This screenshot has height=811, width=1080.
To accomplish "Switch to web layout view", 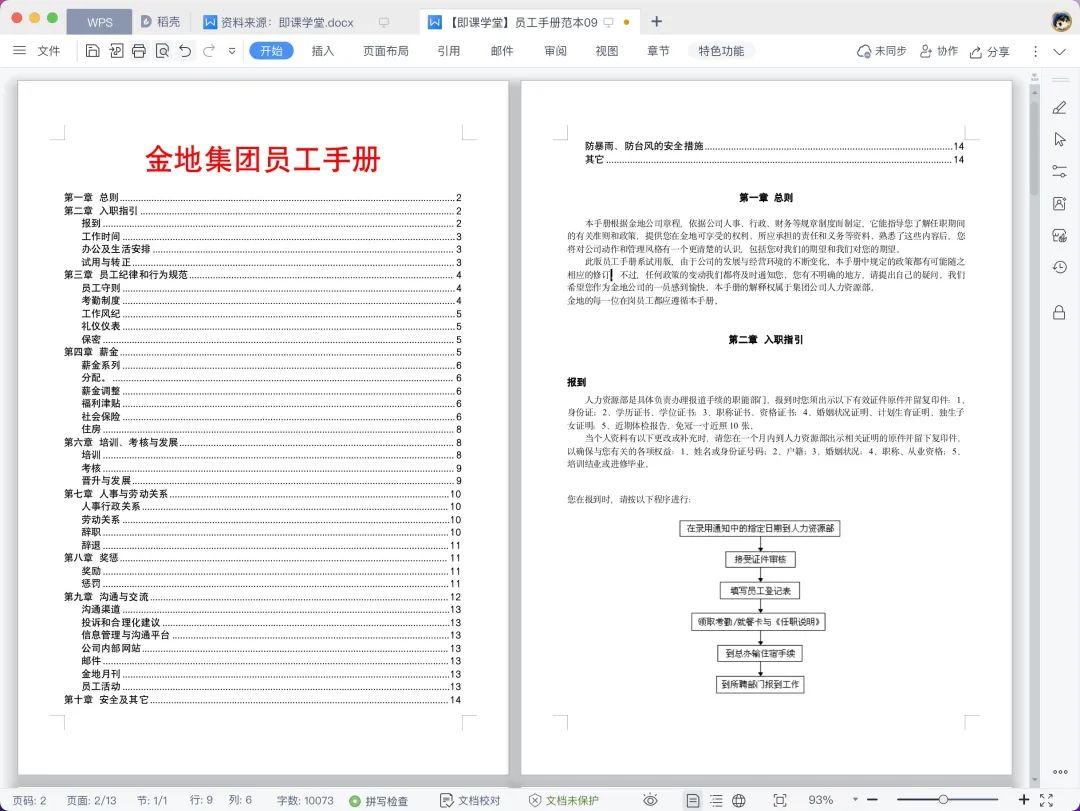I will coord(738,800).
